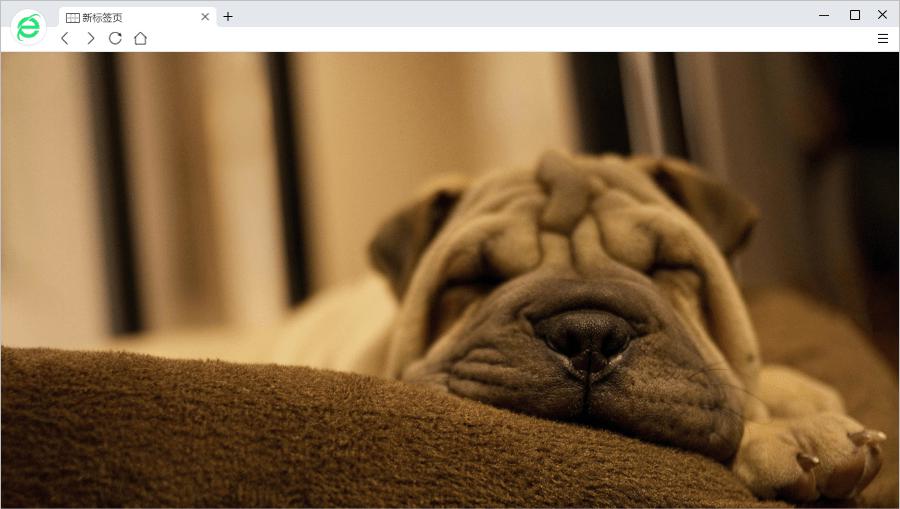The image size is (900, 509).
Task: Maximize the browser window
Action: pos(854,15)
